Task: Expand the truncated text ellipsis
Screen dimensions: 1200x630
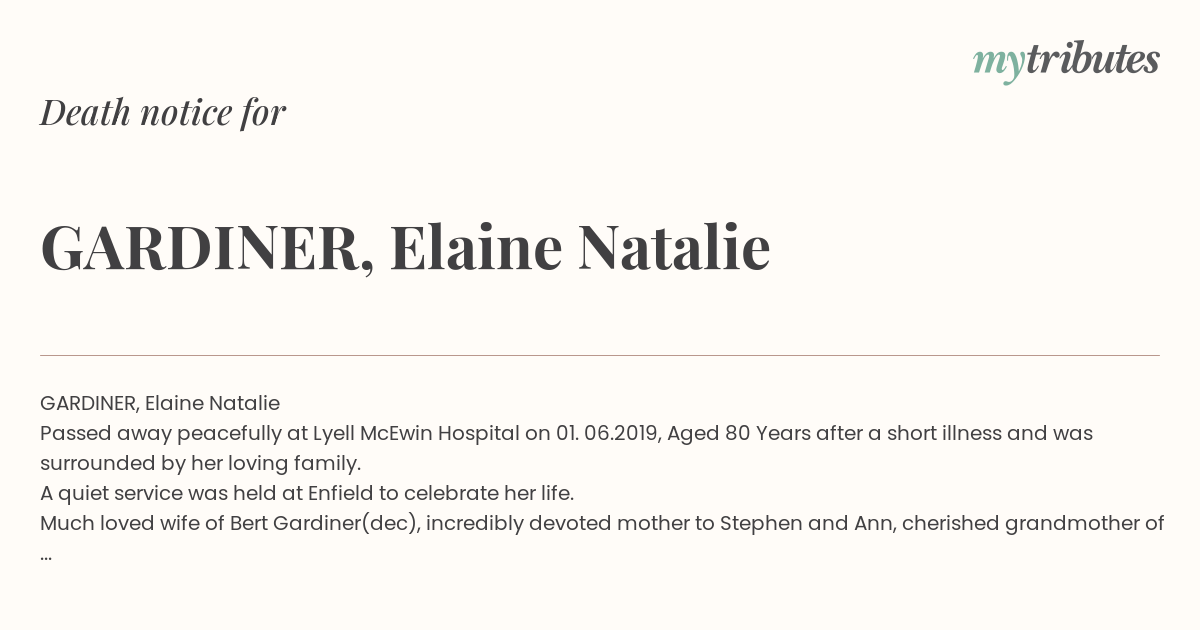Action: (46, 556)
